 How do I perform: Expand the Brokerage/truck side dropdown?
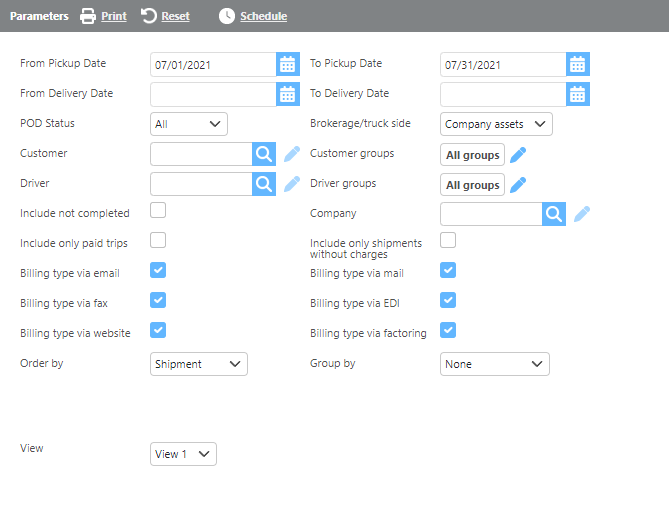[496, 124]
